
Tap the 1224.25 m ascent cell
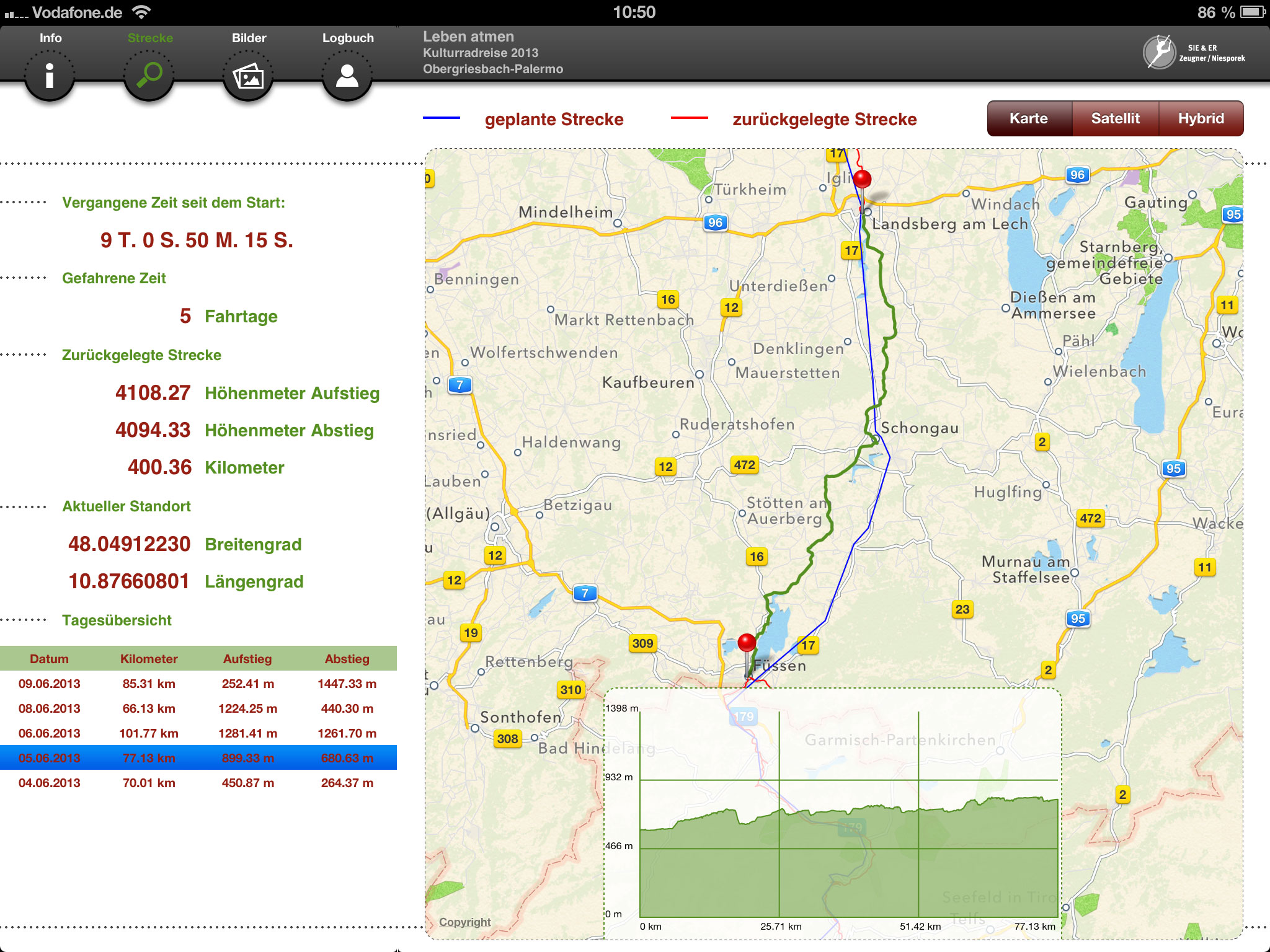click(248, 708)
